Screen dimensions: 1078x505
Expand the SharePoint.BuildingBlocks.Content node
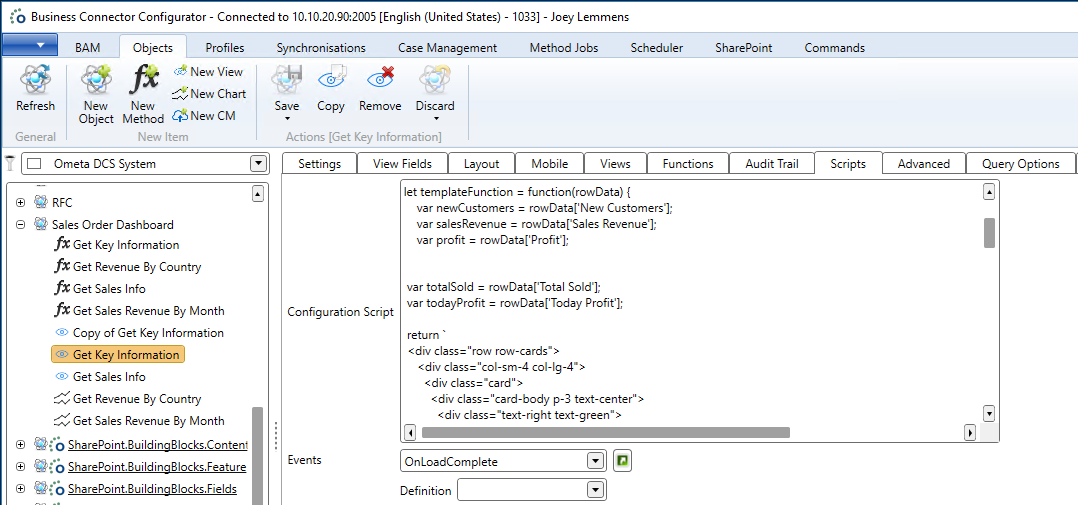21,445
